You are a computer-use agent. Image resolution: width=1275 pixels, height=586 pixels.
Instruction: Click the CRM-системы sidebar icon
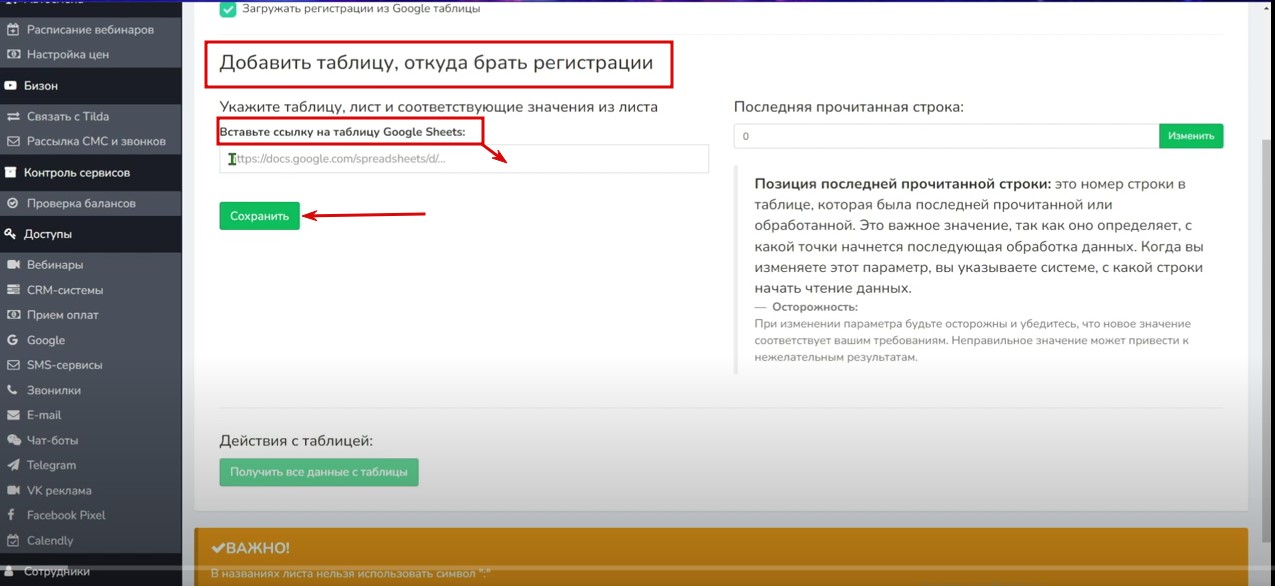[13, 290]
